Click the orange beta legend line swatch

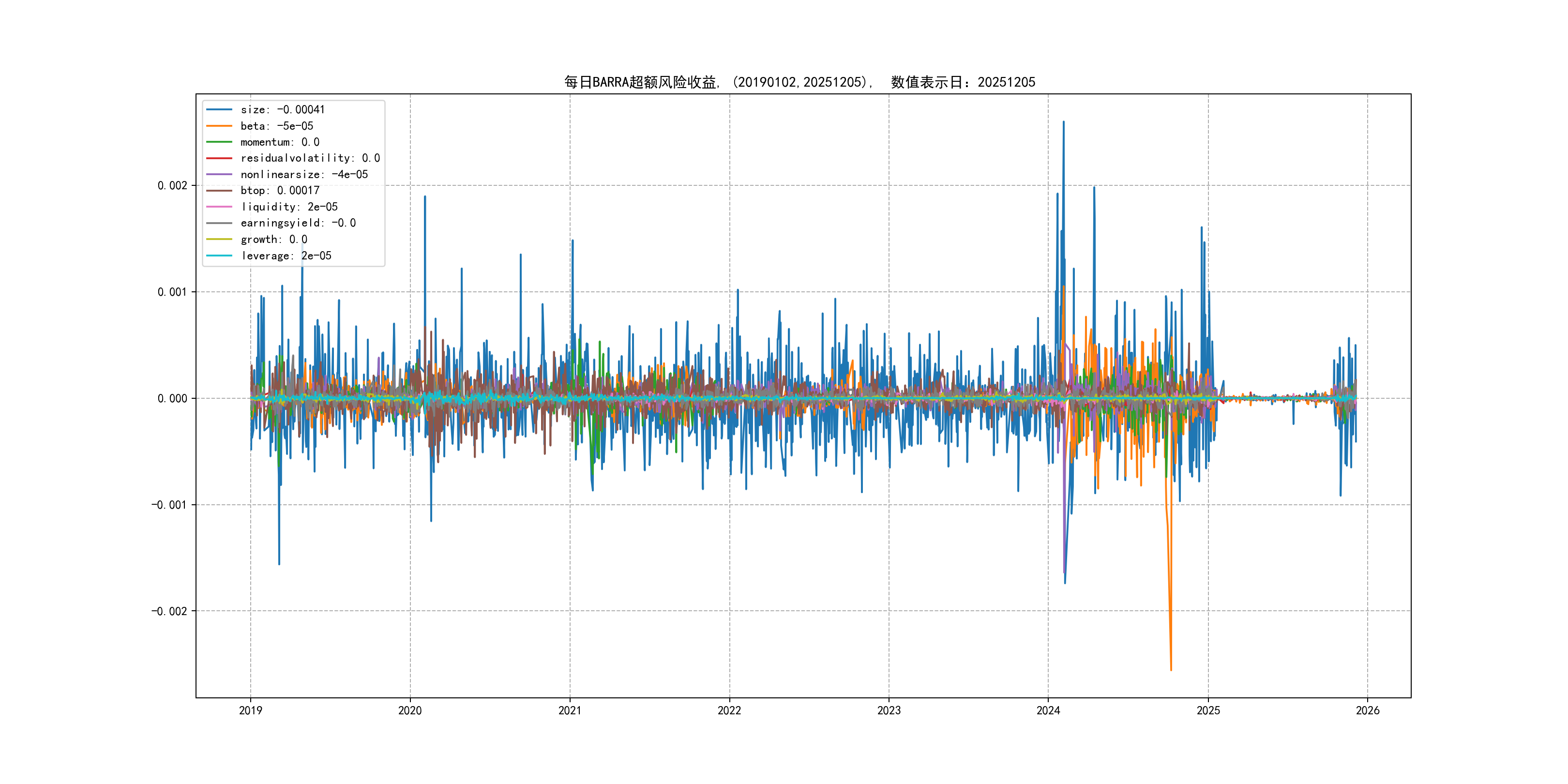tap(219, 126)
